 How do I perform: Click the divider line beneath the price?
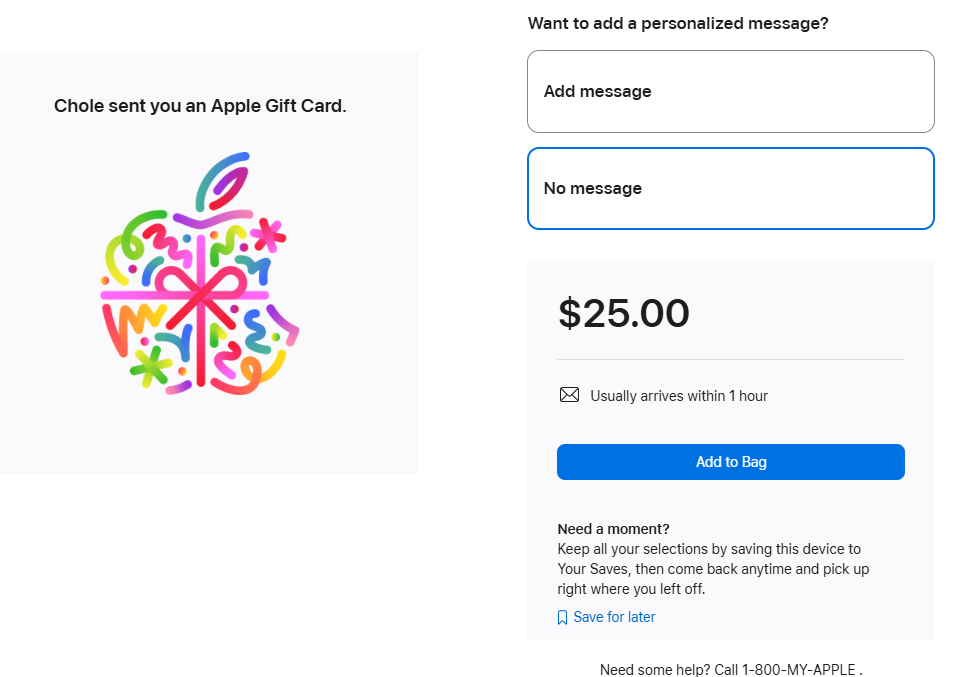[731, 359]
